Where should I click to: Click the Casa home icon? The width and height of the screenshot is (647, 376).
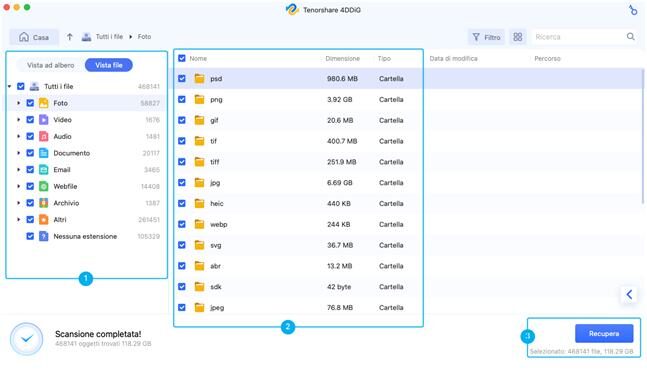24,37
